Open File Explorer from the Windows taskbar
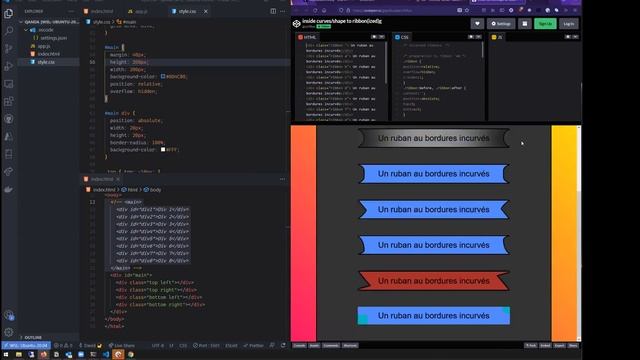The image size is (640, 360). point(18,355)
